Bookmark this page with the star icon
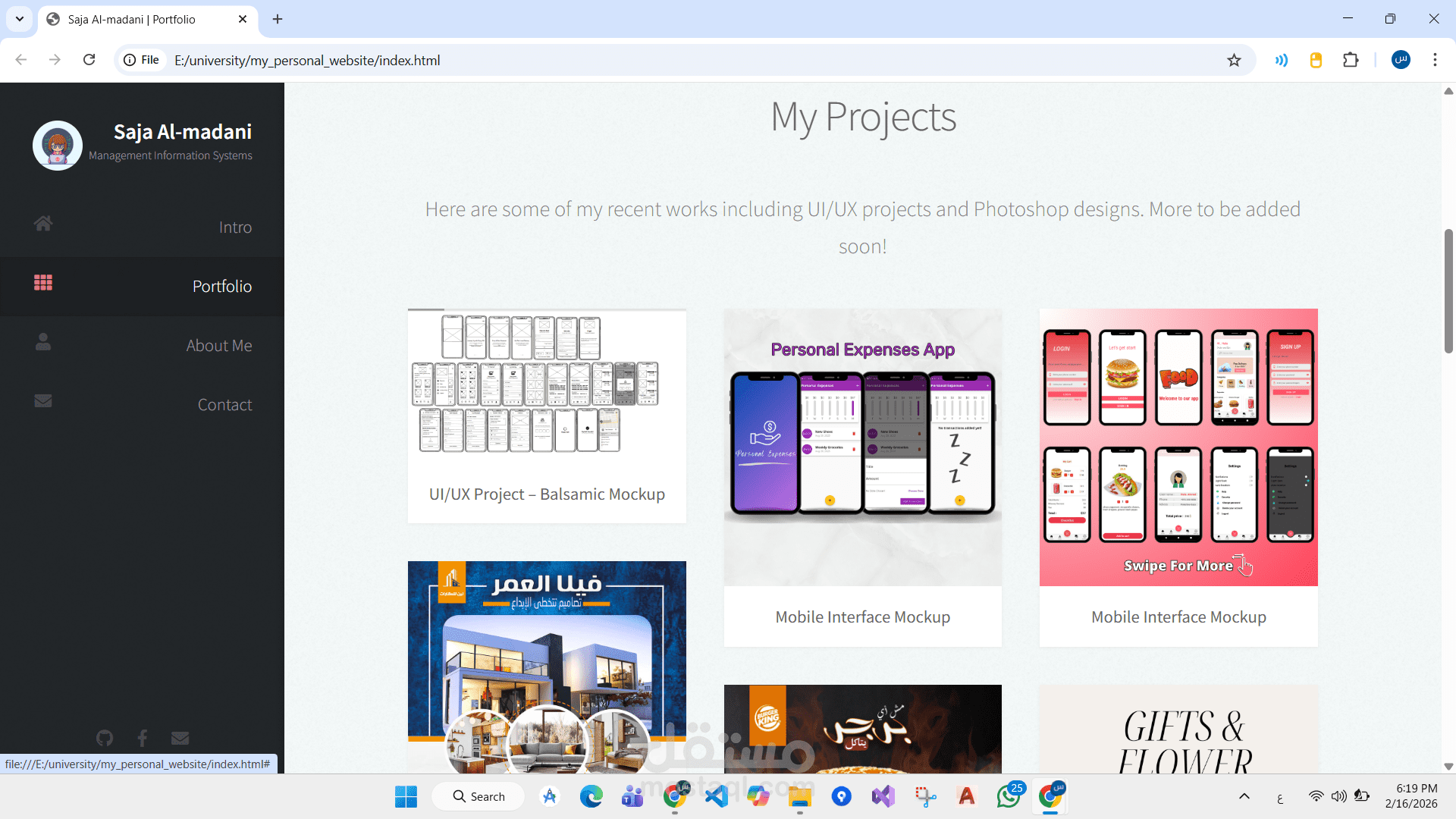The height and width of the screenshot is (819, 1456). tap(1234, 61)
